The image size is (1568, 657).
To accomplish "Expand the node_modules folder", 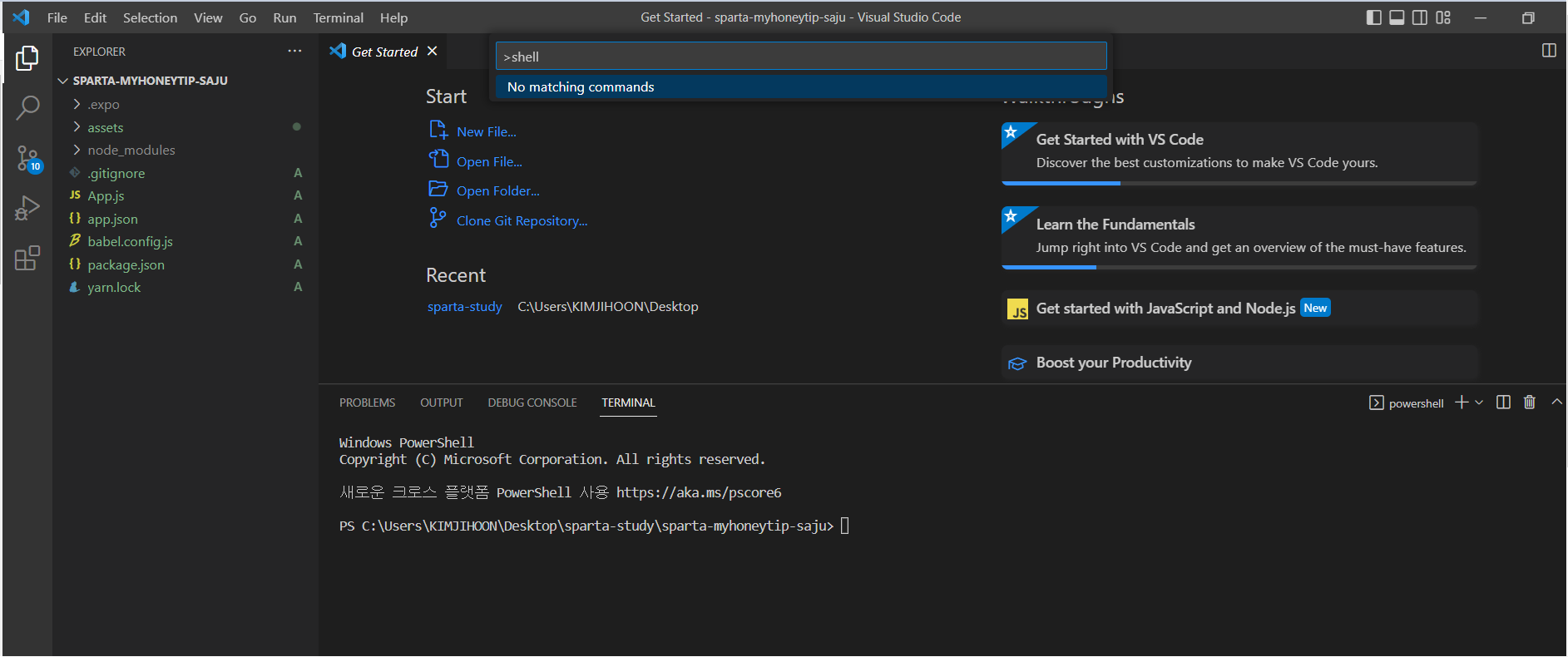I will click(185, 150).
